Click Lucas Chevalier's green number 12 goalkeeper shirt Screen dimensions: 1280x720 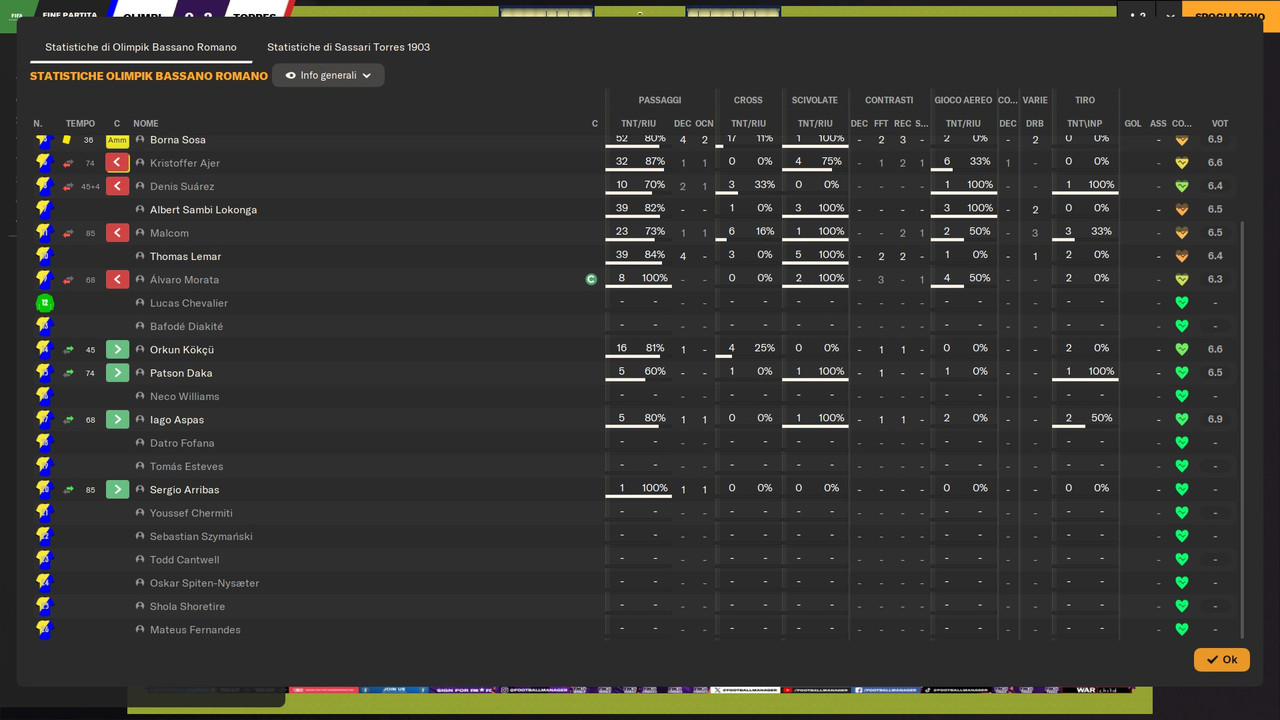(x=43, y=303)
